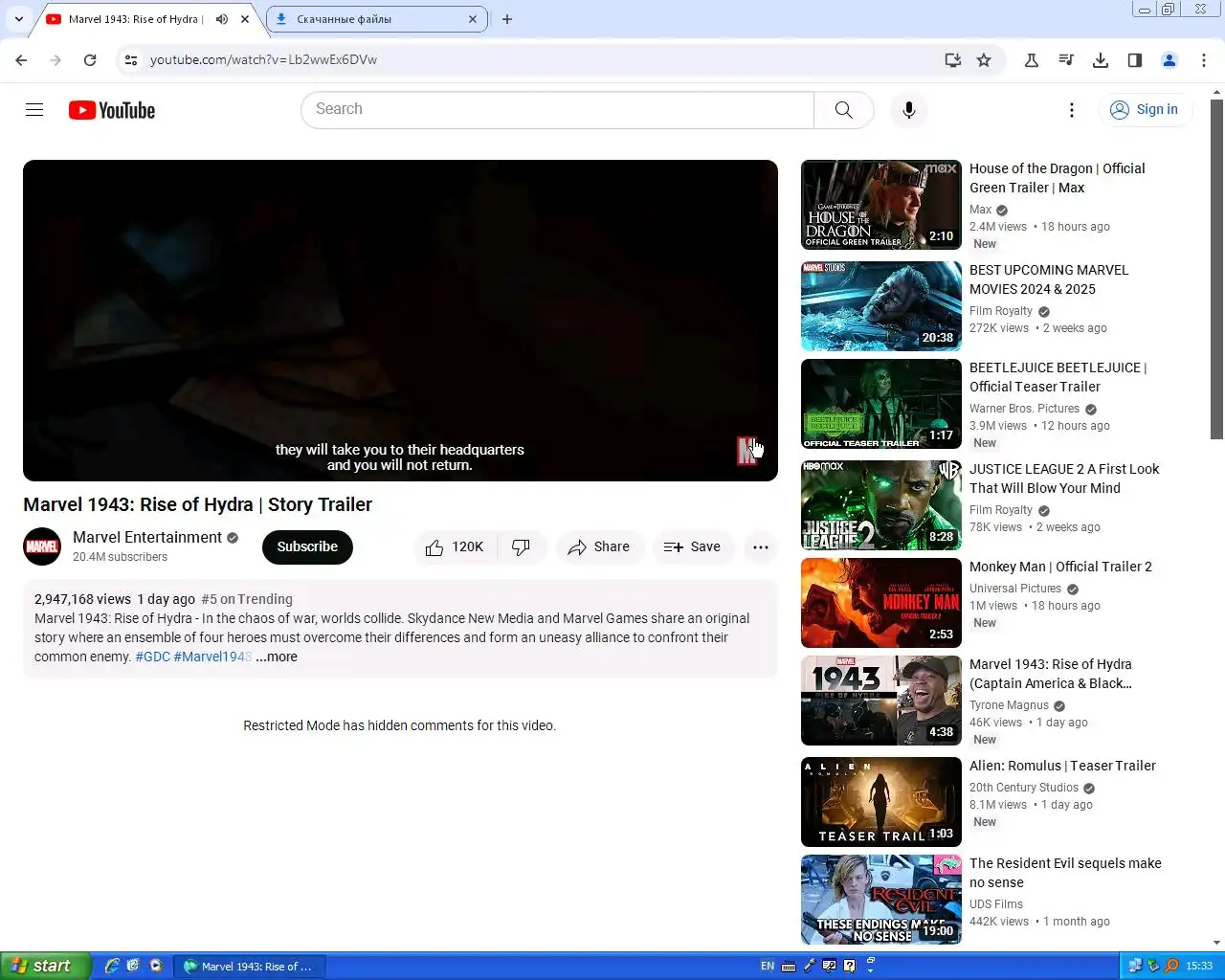Share this video
Image resolution: width=1225 pixels, height=980 pixels.
(599, 547)
